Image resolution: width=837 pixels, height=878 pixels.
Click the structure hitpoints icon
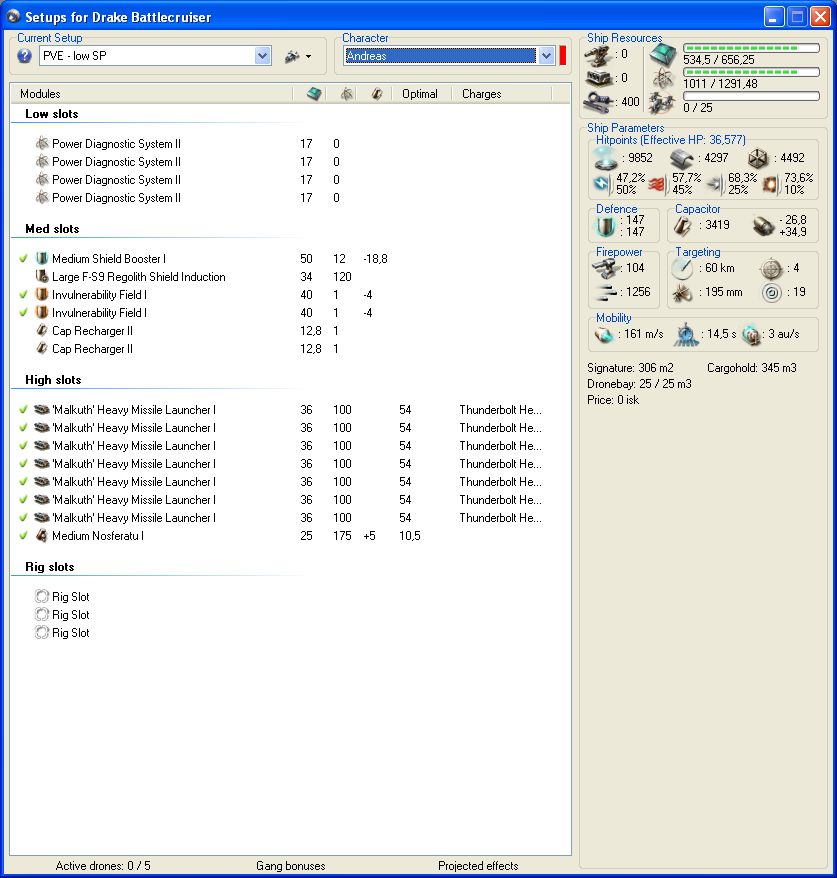click(758, 158)
